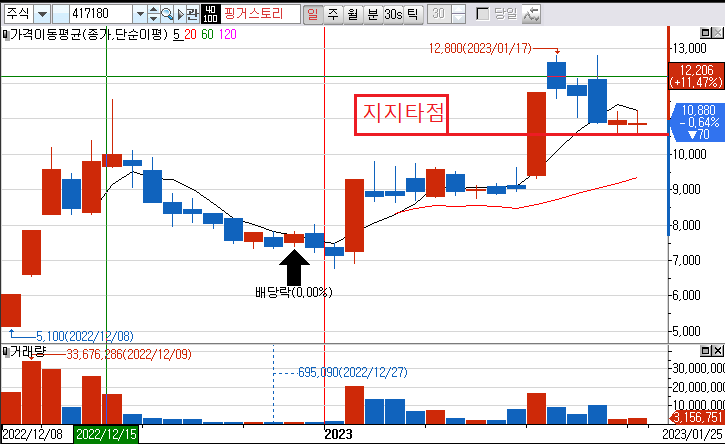This screenshot has width=725, height=444.
Task: Select the 주 weekly chart period
Action: pyautogui.click(x=333, y=14)
